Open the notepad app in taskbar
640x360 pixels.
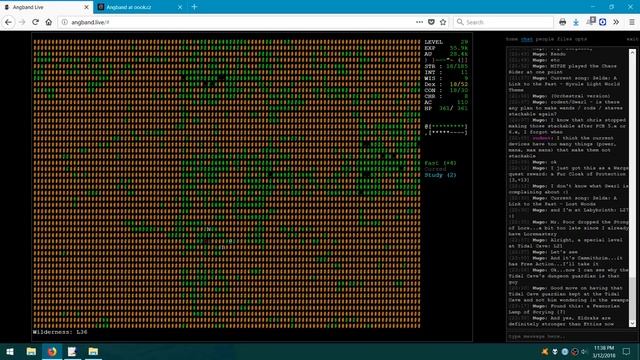click(72, 351)
